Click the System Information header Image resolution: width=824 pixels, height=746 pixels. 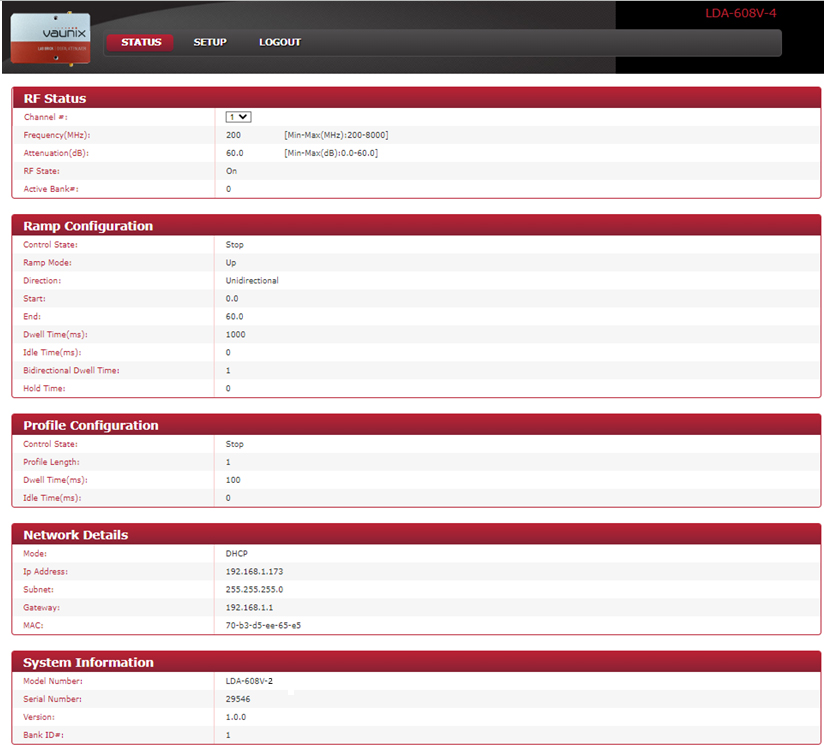pyautogui.click(x=88, y=662)
